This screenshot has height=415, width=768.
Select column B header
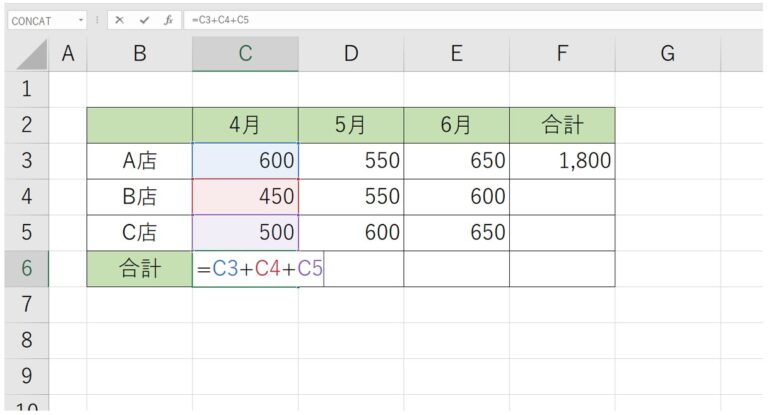[140, 53]
